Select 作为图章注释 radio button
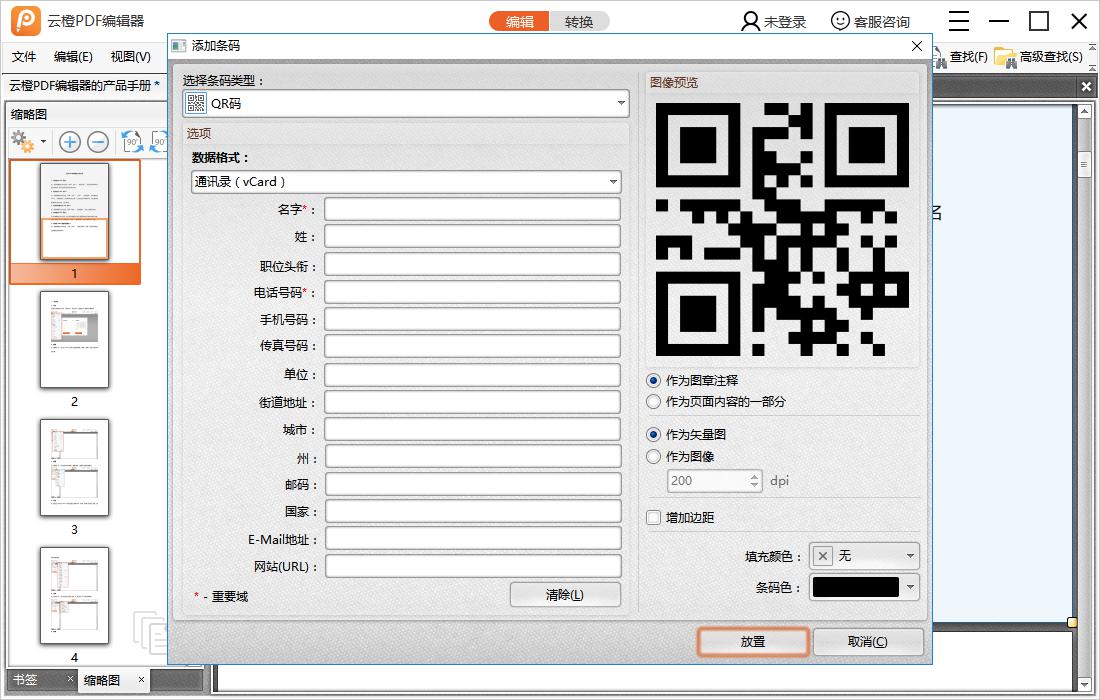Image resolution: width=1100 pixels, height=700 pixels. [653, 380]
